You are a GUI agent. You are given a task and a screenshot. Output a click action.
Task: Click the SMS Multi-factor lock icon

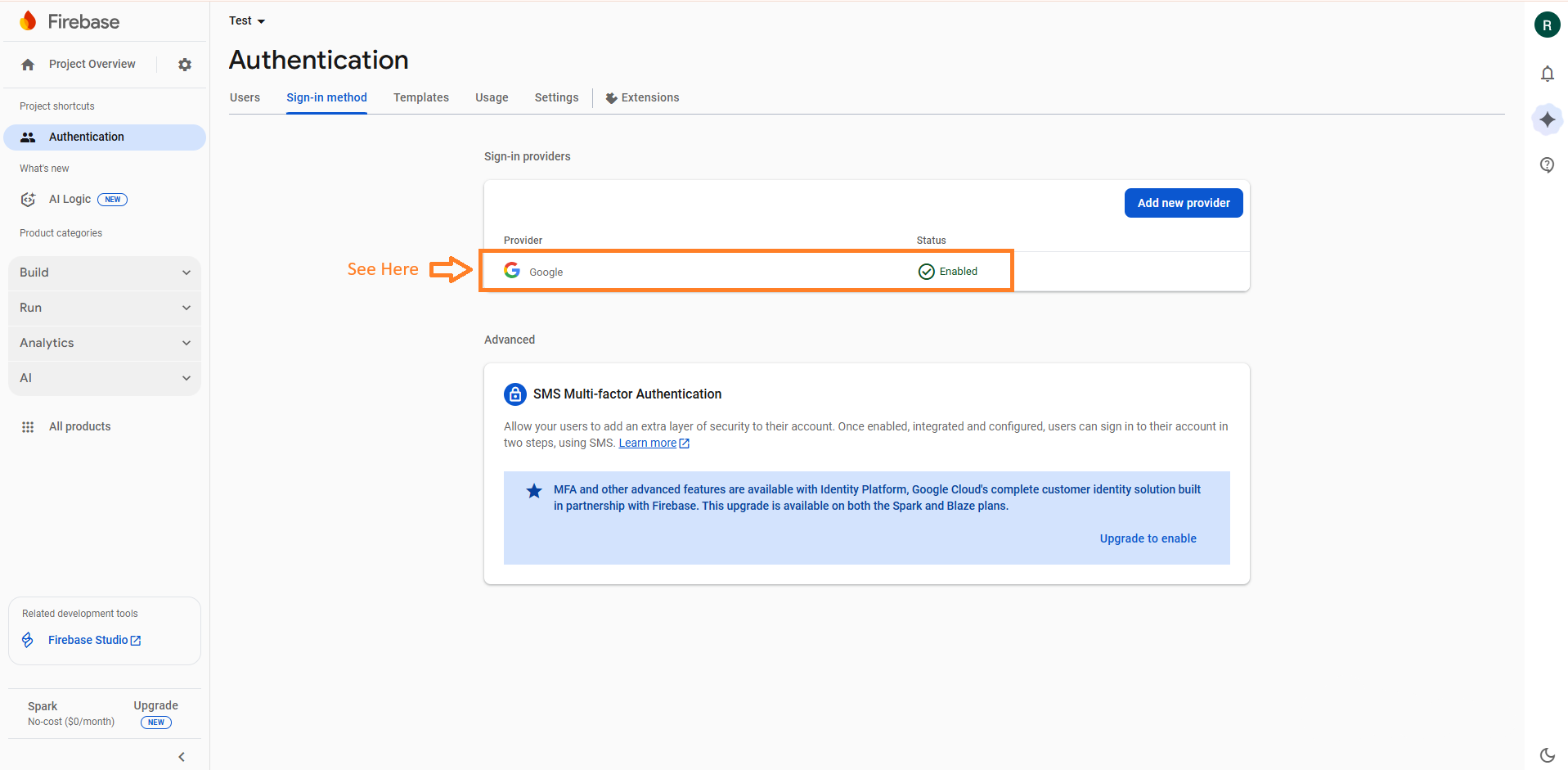click(515, 394)
